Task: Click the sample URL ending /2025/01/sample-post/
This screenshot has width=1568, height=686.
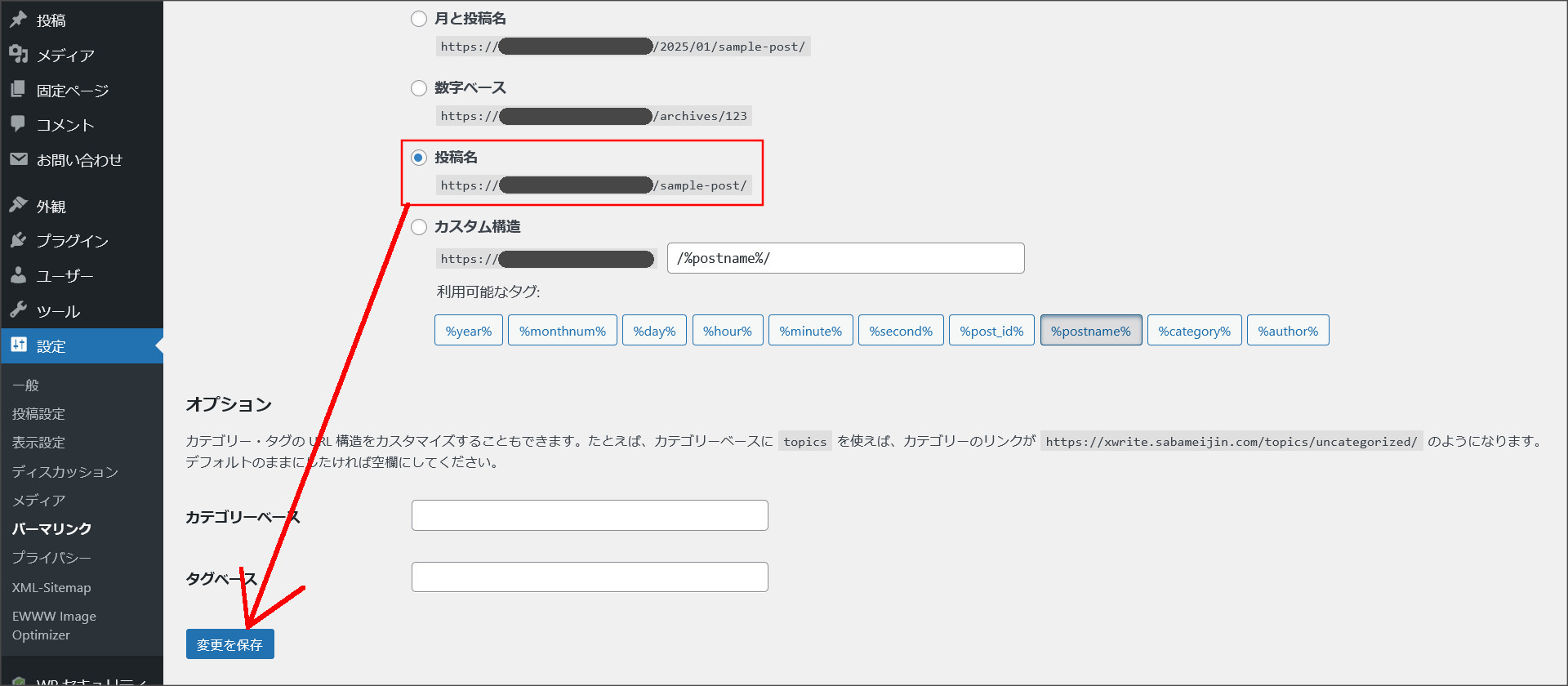Action: (x=623, y=47)
